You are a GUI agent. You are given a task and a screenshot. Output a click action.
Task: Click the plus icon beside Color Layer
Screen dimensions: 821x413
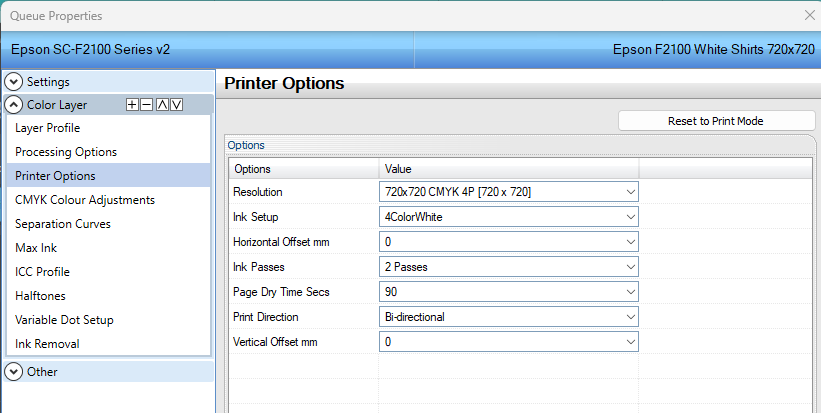(132, 105)
